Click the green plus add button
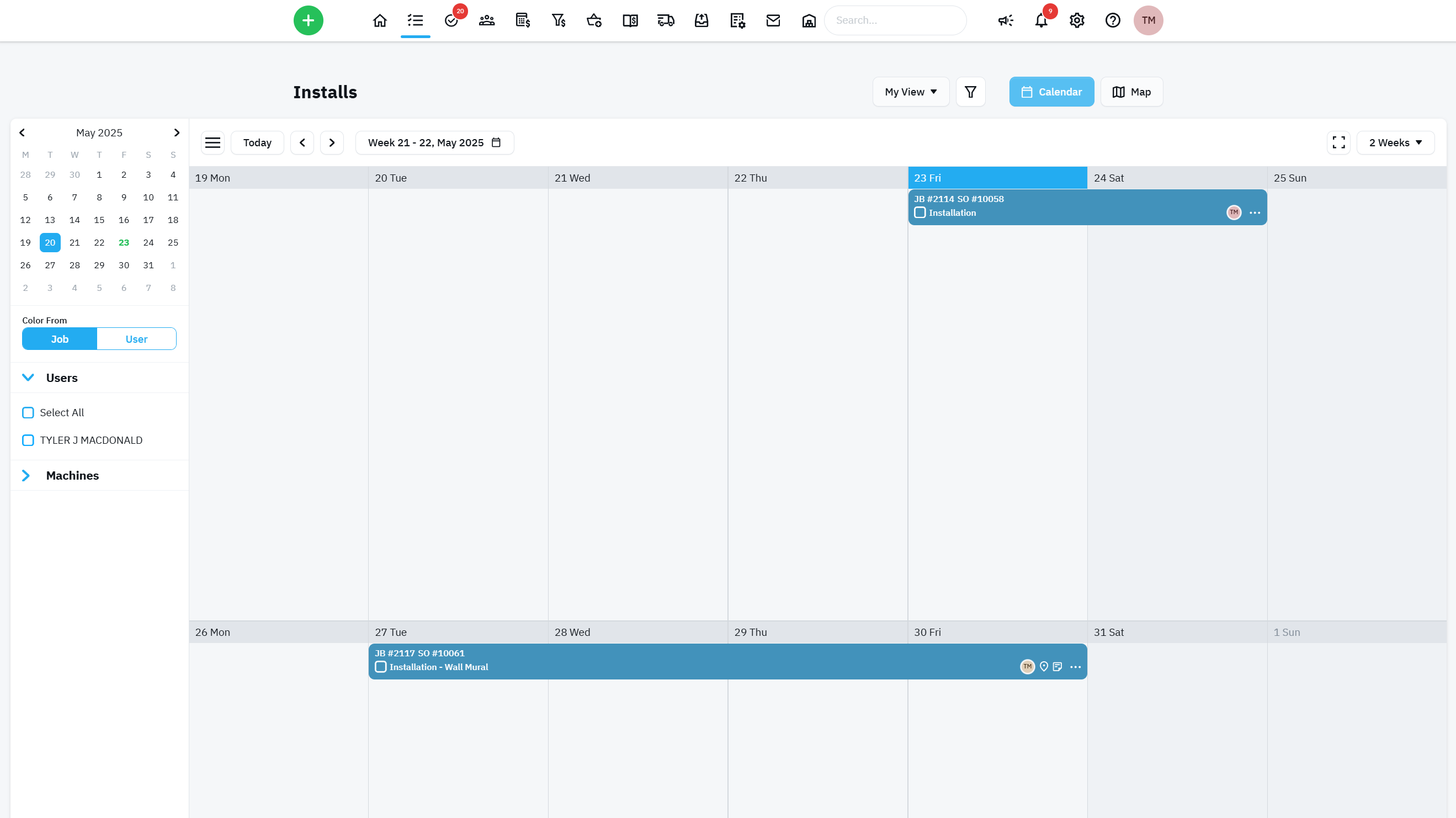The height and width of the screenshot is (818, 1456). (x=308, y=20)
